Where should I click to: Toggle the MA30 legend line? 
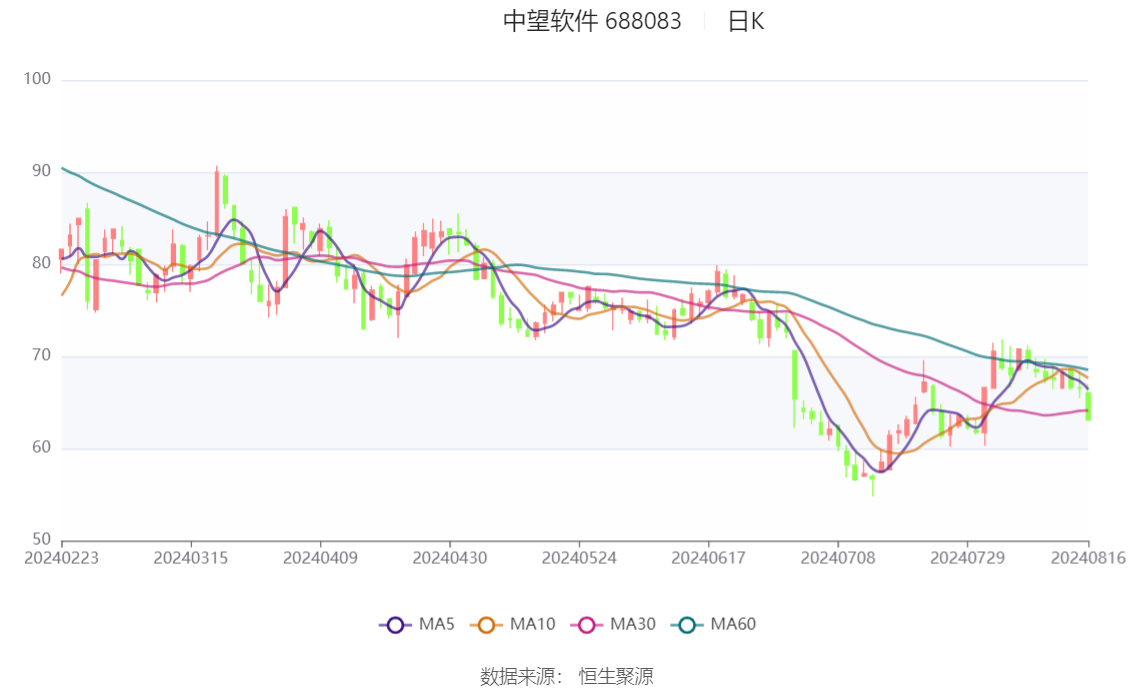point(613,624)
